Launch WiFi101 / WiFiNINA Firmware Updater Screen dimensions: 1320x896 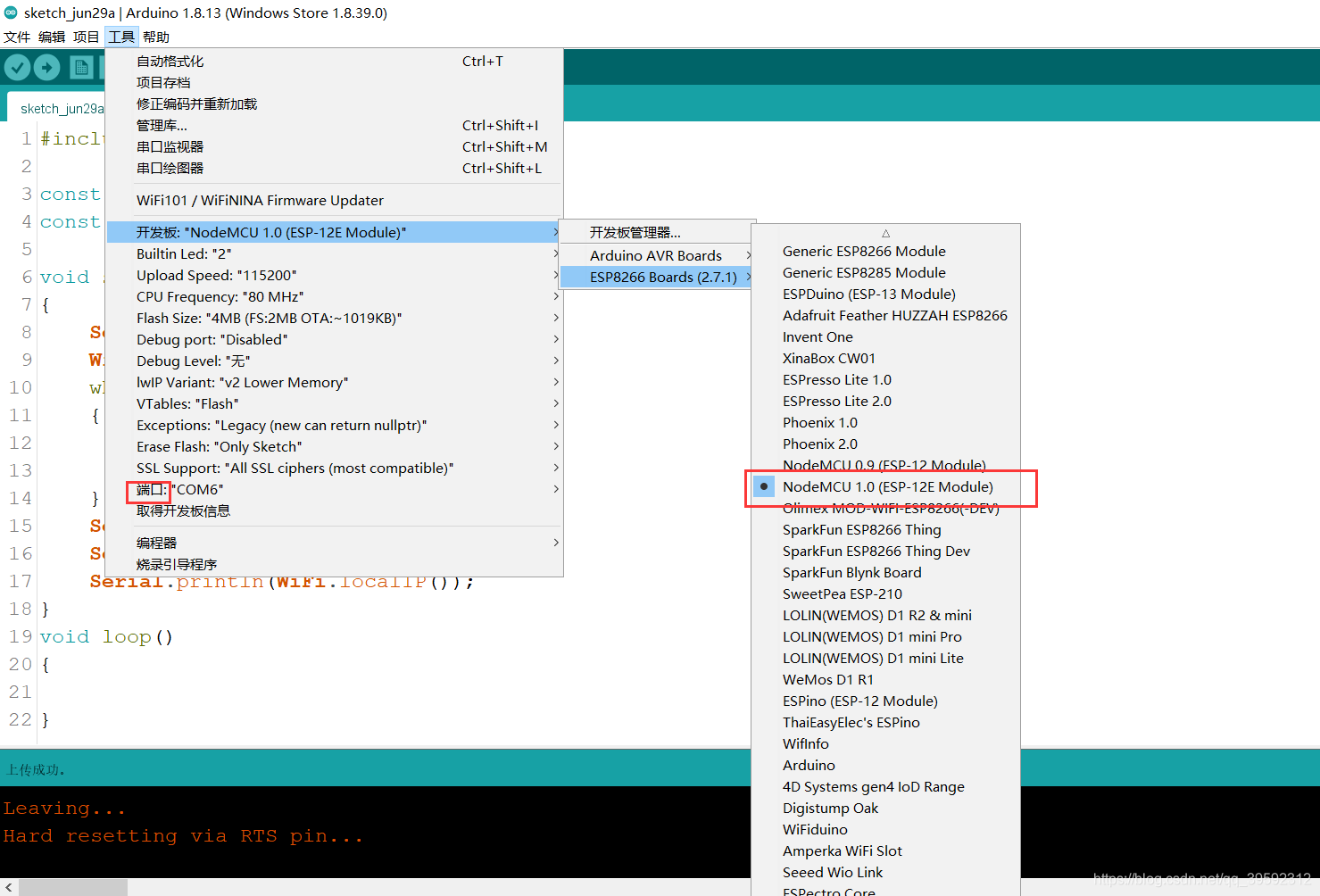click(334, 200)
